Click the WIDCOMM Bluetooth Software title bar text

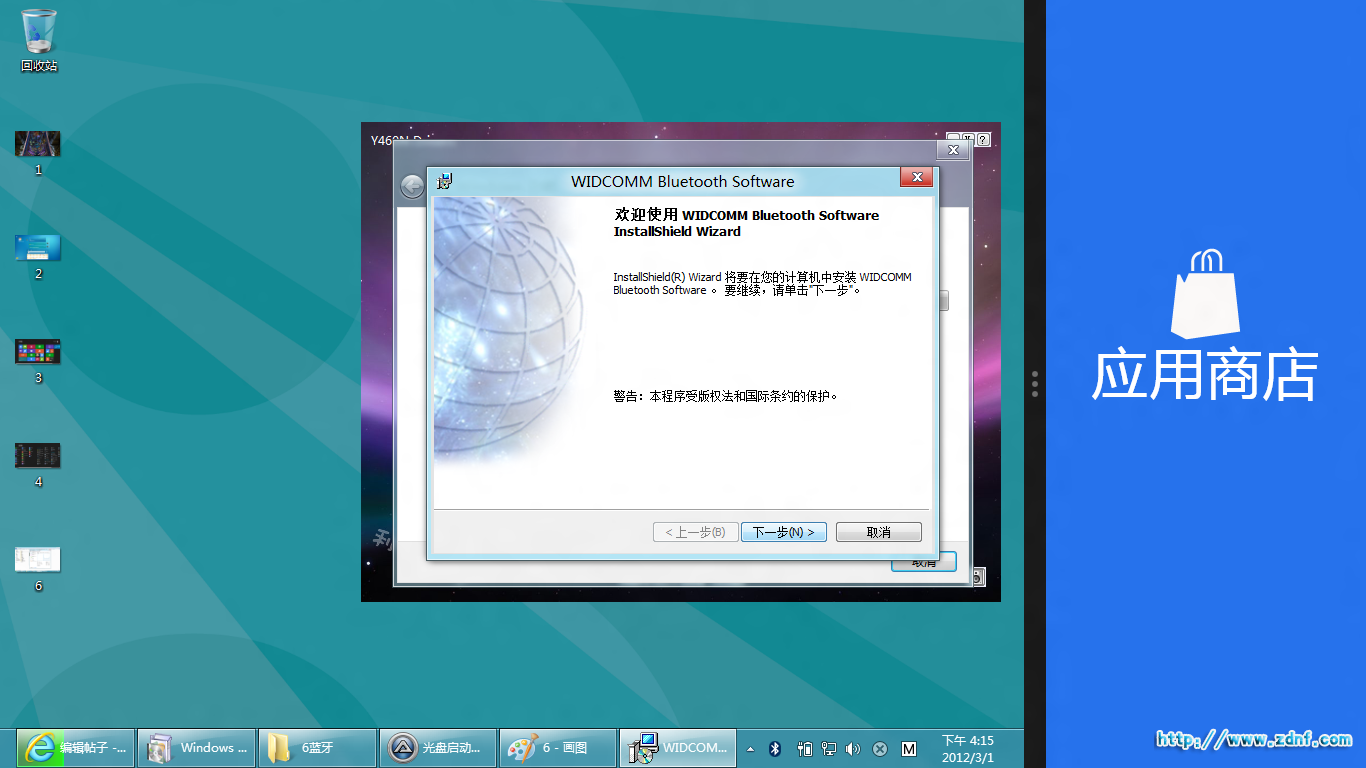683,181
